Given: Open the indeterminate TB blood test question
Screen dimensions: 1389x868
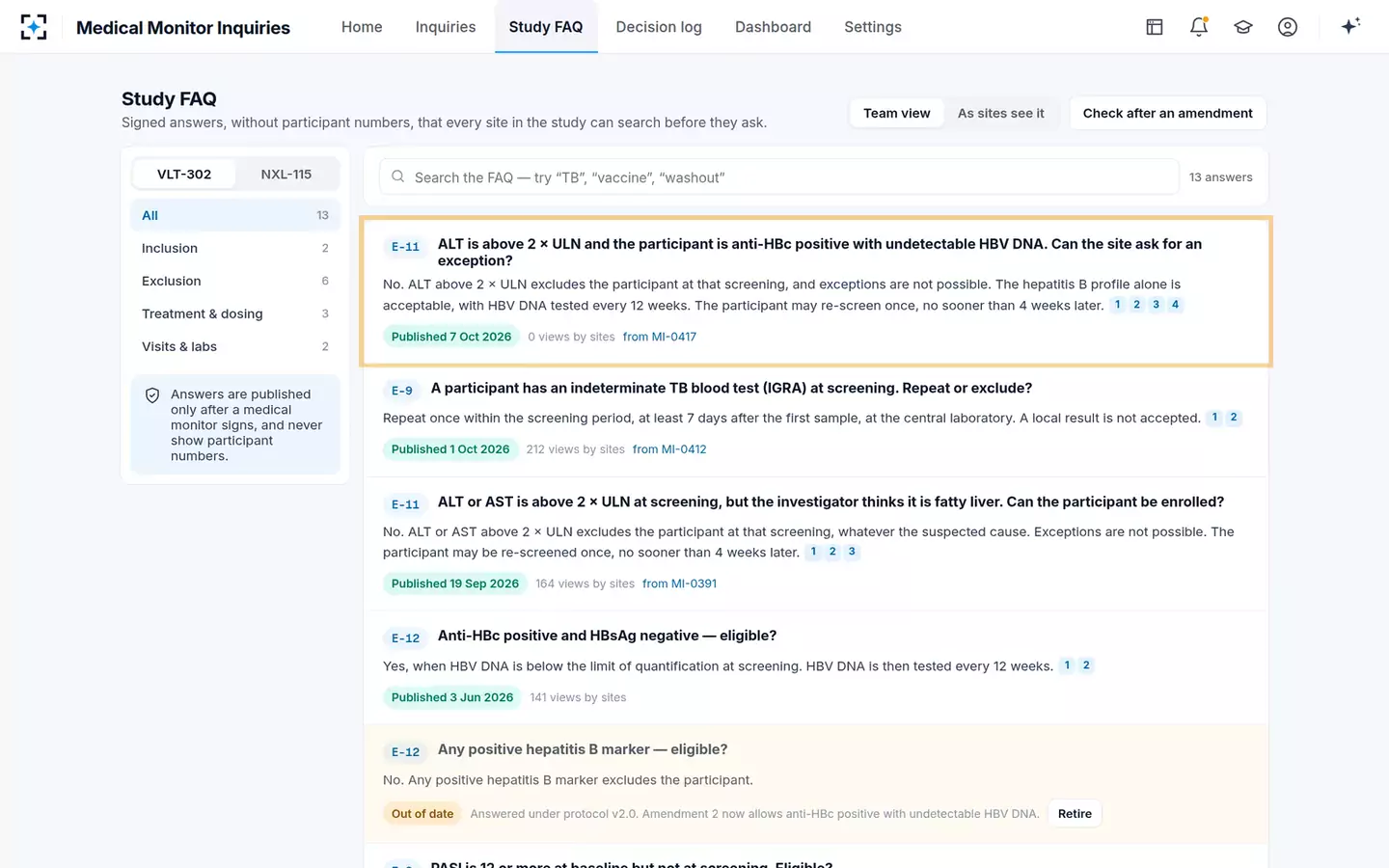Looking at the screenshot, I should point(731,388).
